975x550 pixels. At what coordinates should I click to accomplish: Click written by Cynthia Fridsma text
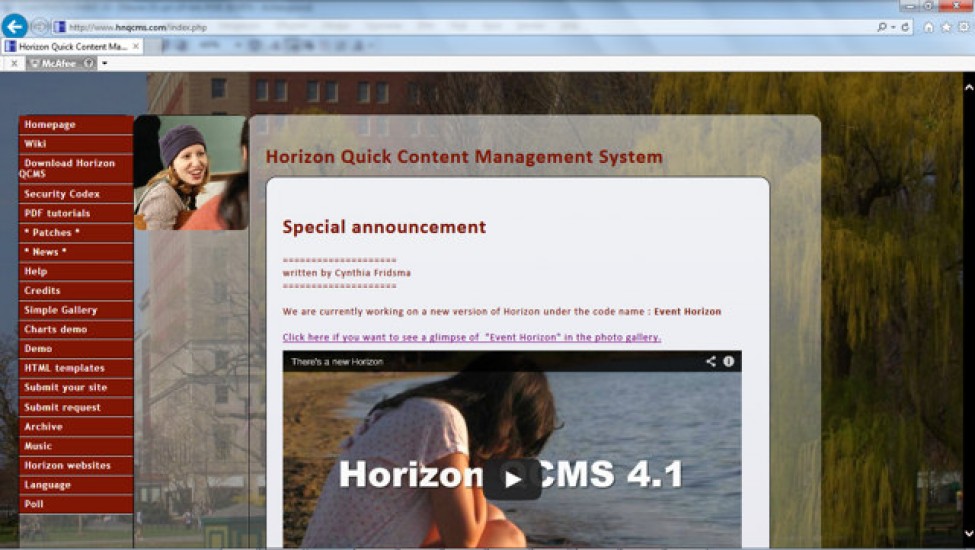tap(346, 273)
